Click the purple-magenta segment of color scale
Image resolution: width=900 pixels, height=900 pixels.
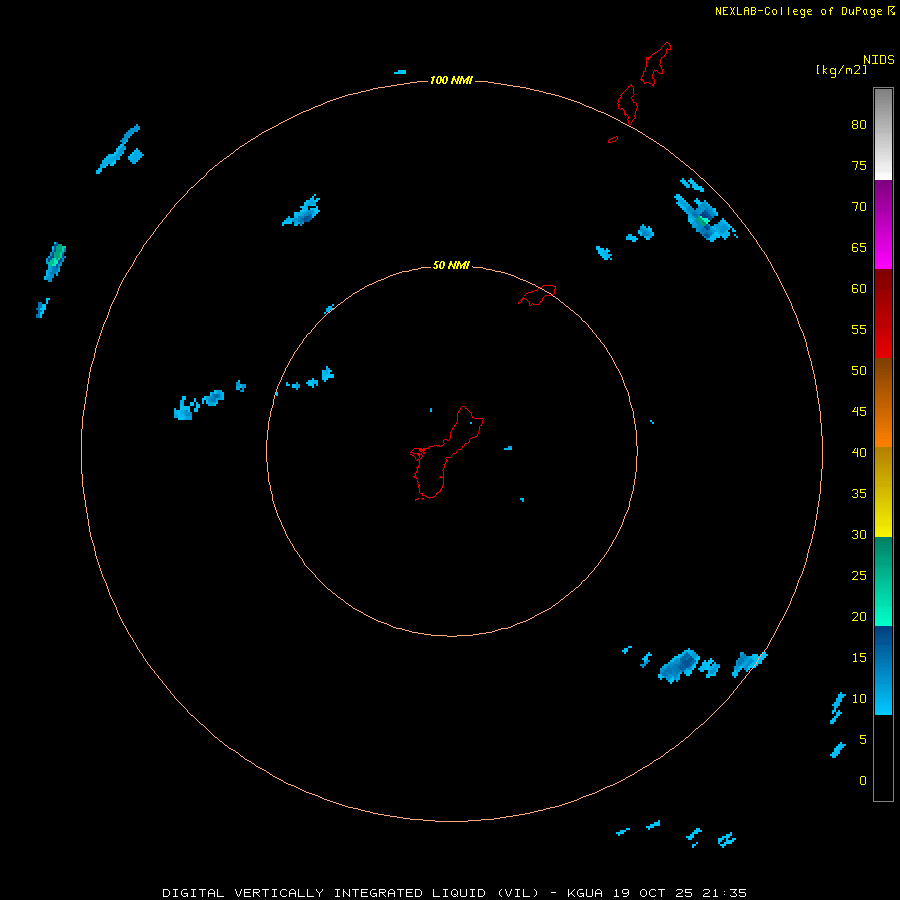tap(883, 224)
